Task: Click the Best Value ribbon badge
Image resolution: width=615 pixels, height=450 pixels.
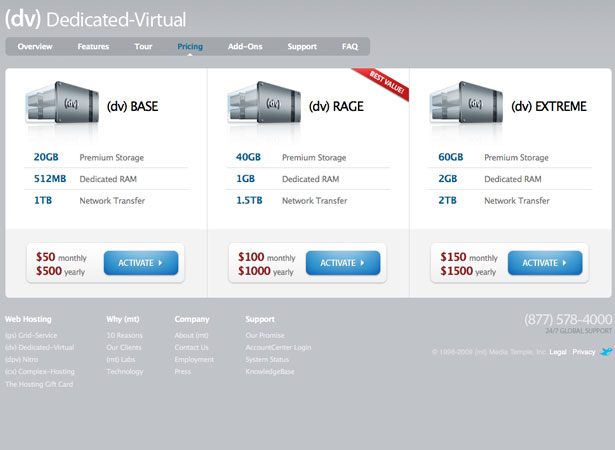Action: [382, 84]
